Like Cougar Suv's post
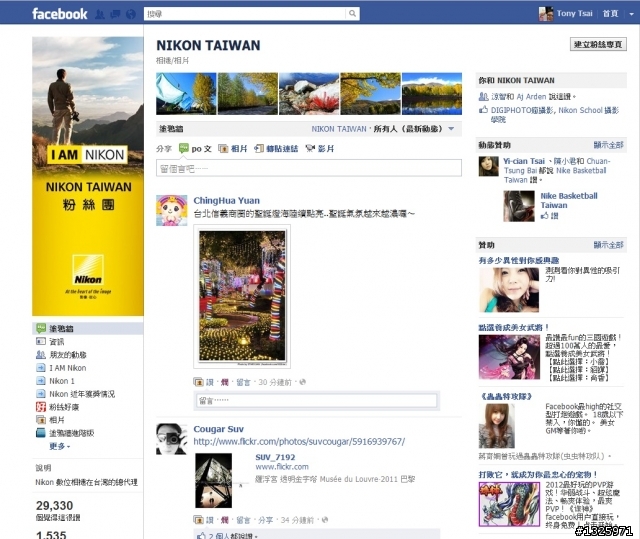 [x=209, y=520]
